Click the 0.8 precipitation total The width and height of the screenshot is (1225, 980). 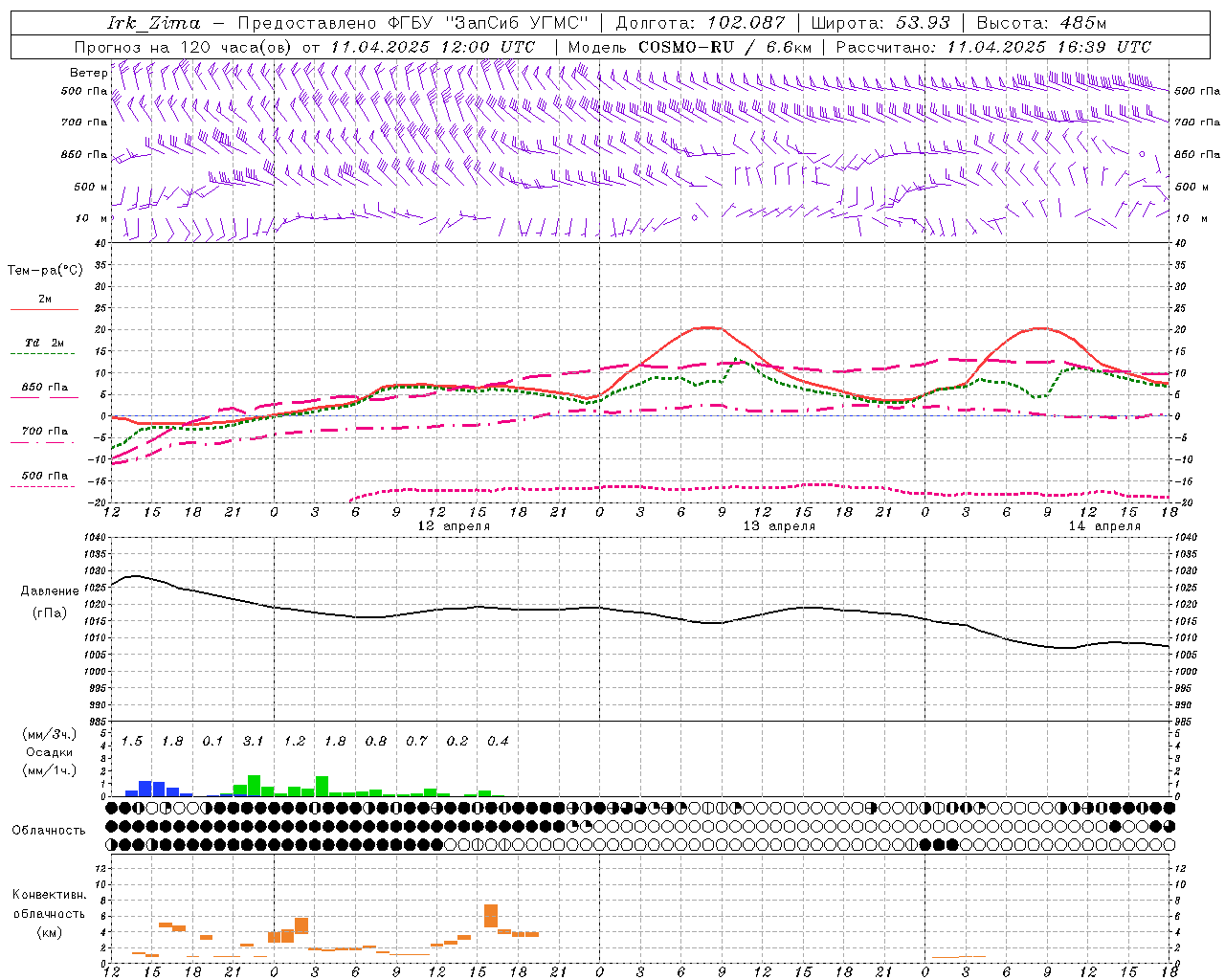click(375, 742)
